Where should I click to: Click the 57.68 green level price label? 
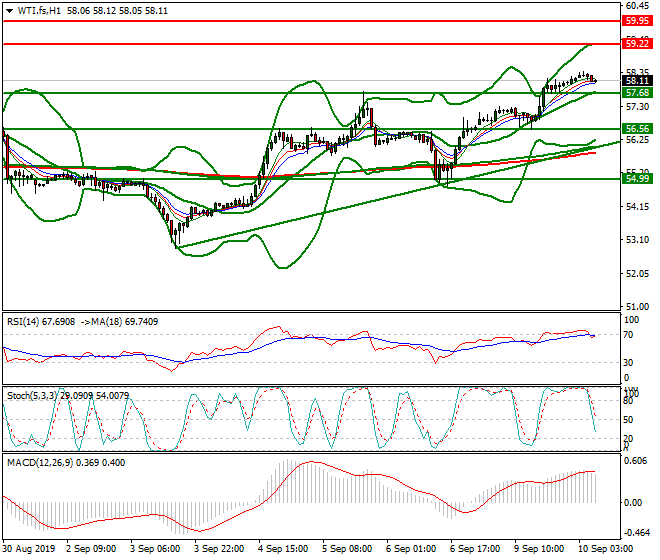(x=637, y=93)
